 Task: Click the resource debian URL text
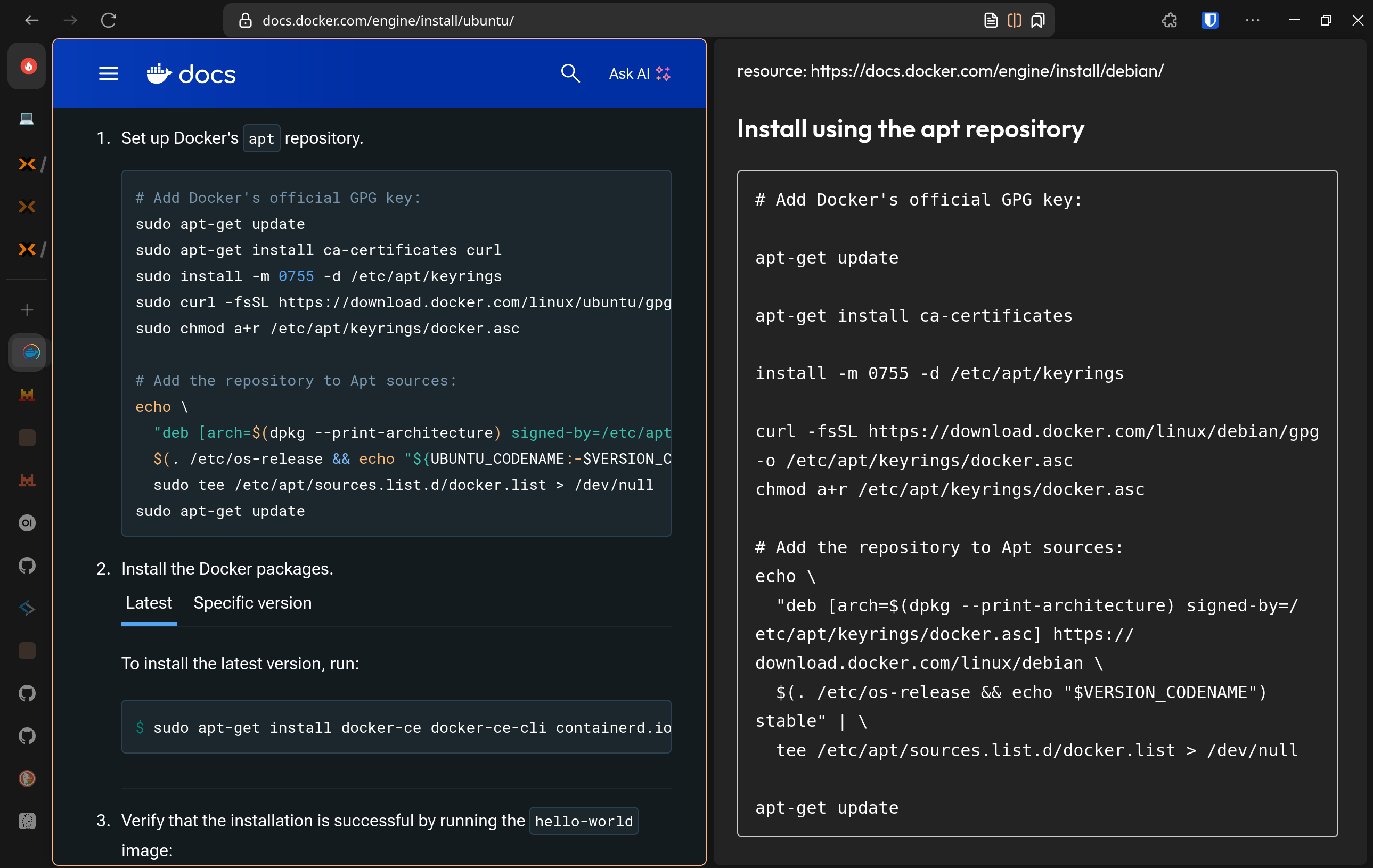(x=951, y=71)
